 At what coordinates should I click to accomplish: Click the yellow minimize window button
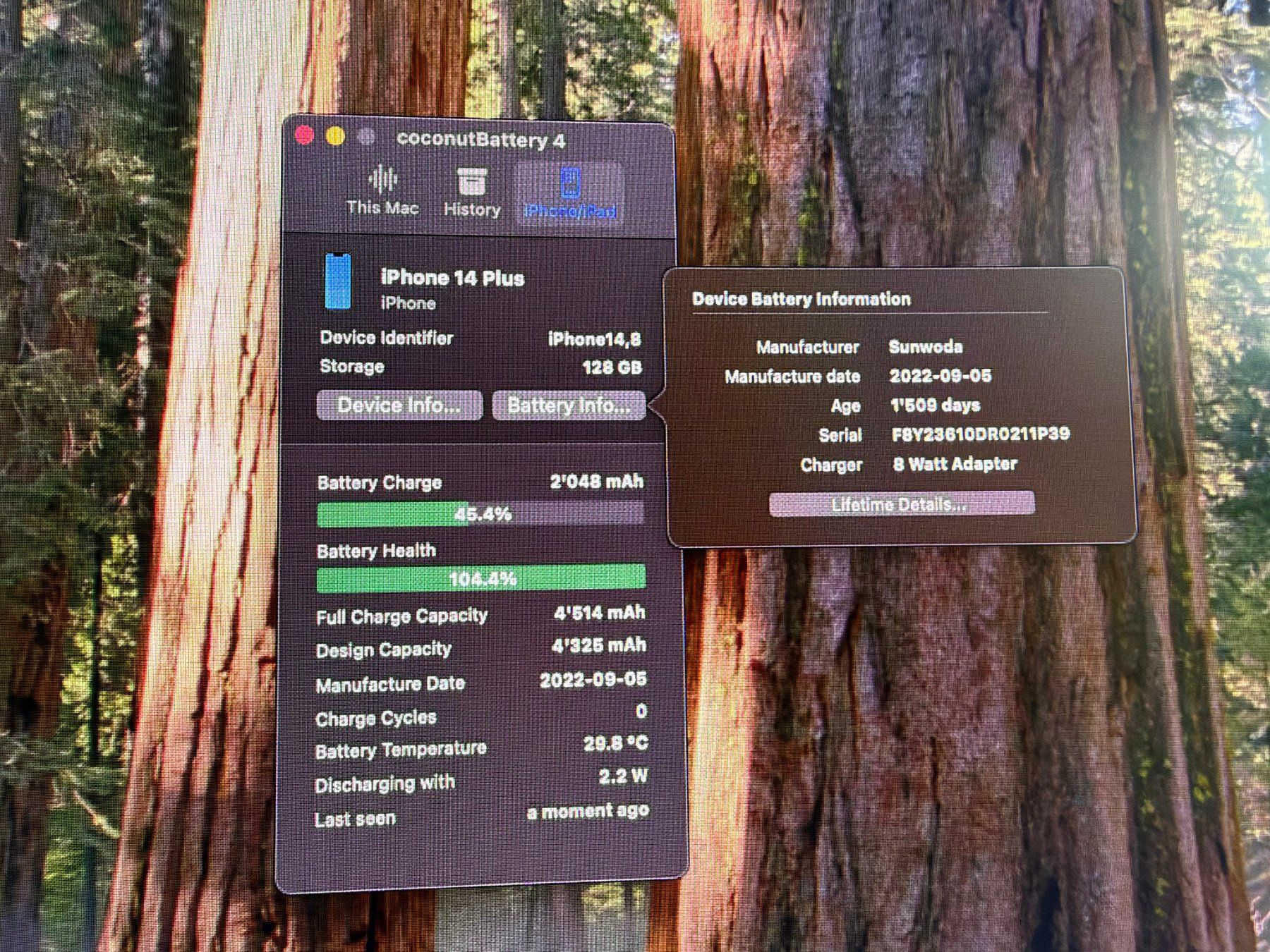pos(336,136)
